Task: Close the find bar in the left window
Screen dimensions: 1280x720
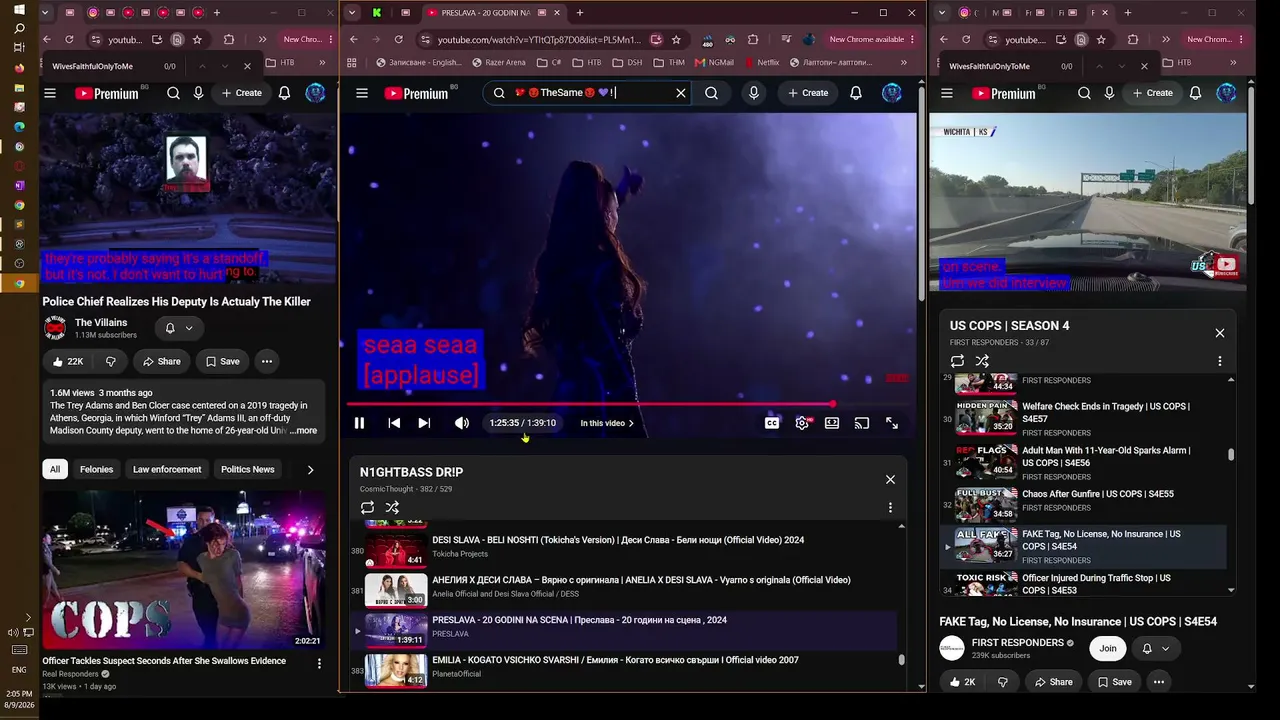Action: [x=247, y=66]
